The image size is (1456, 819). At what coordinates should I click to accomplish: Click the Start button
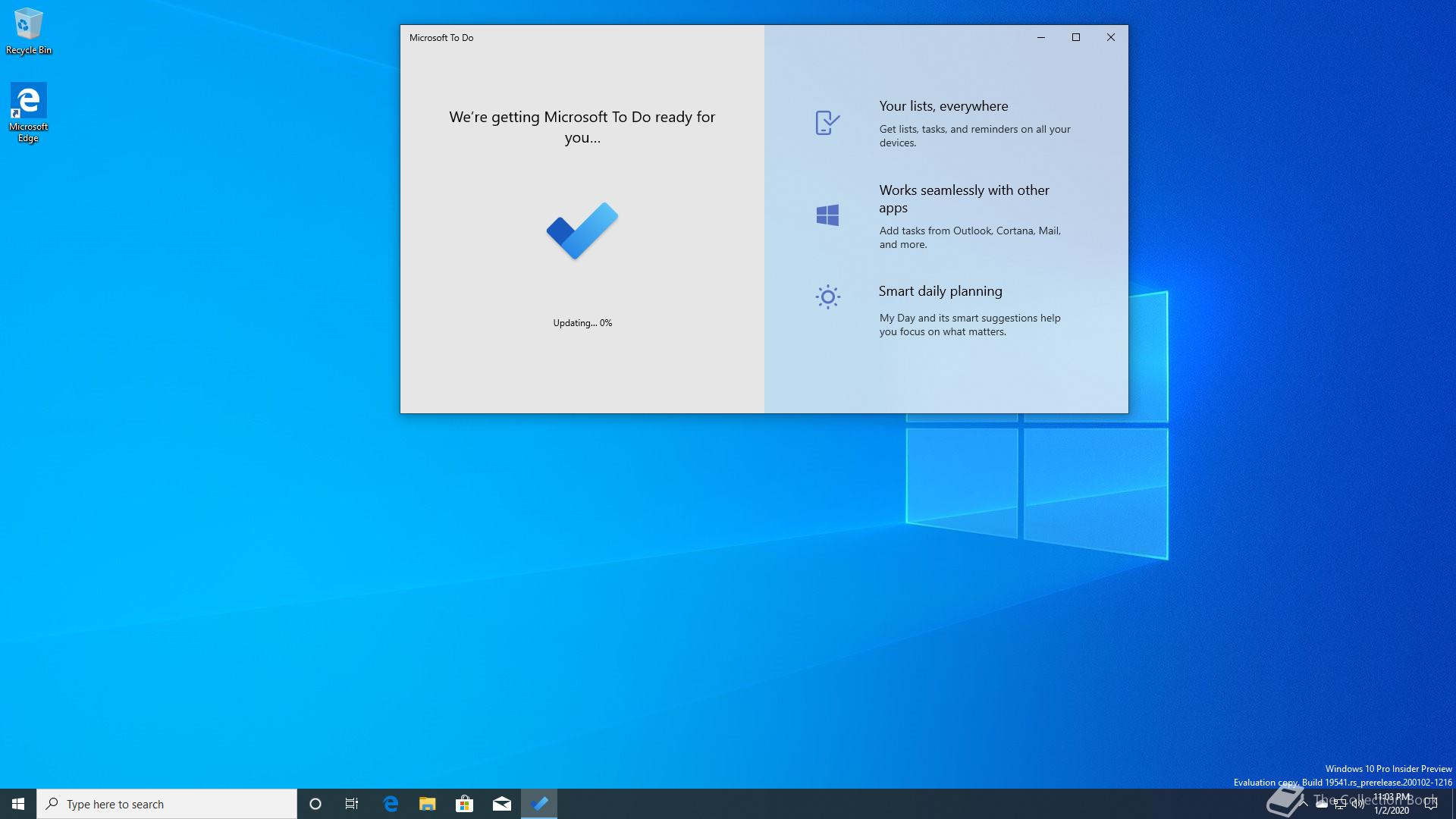tap(18, 804)
